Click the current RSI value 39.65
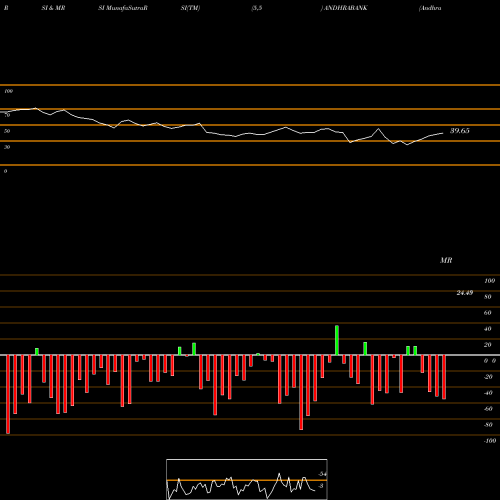This screenshot has height=500, width=500. point(460,131)
